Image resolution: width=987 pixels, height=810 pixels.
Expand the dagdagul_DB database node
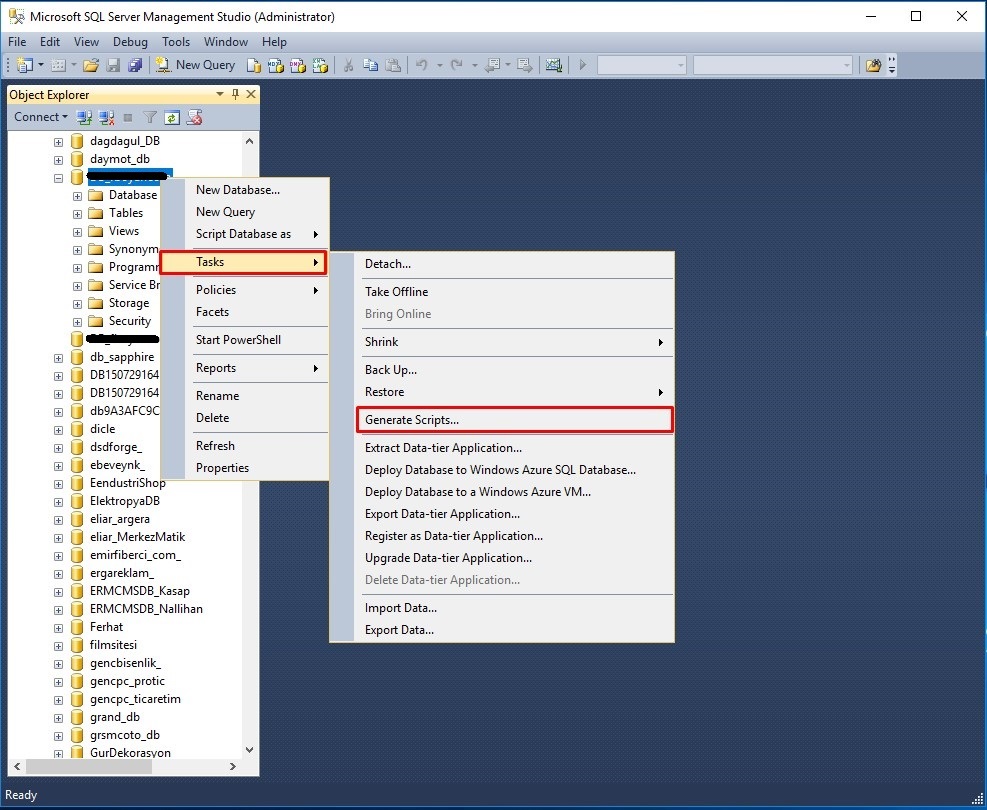[x=59, y=142]
